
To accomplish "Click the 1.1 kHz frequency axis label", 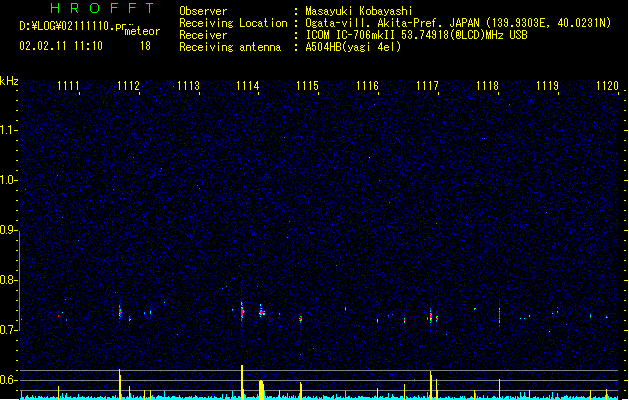I will [7, 130].
